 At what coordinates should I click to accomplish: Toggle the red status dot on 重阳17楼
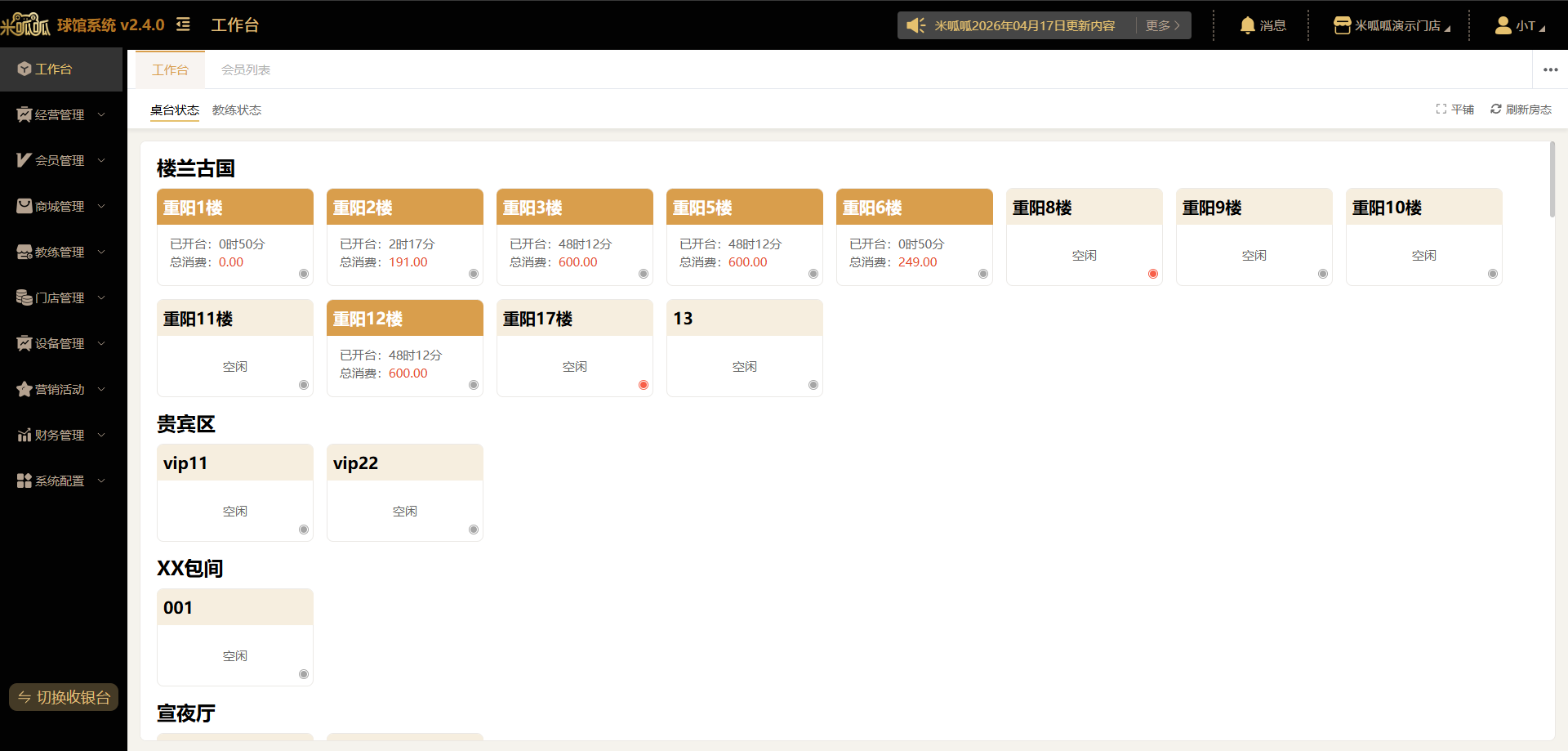coord(644,385)
